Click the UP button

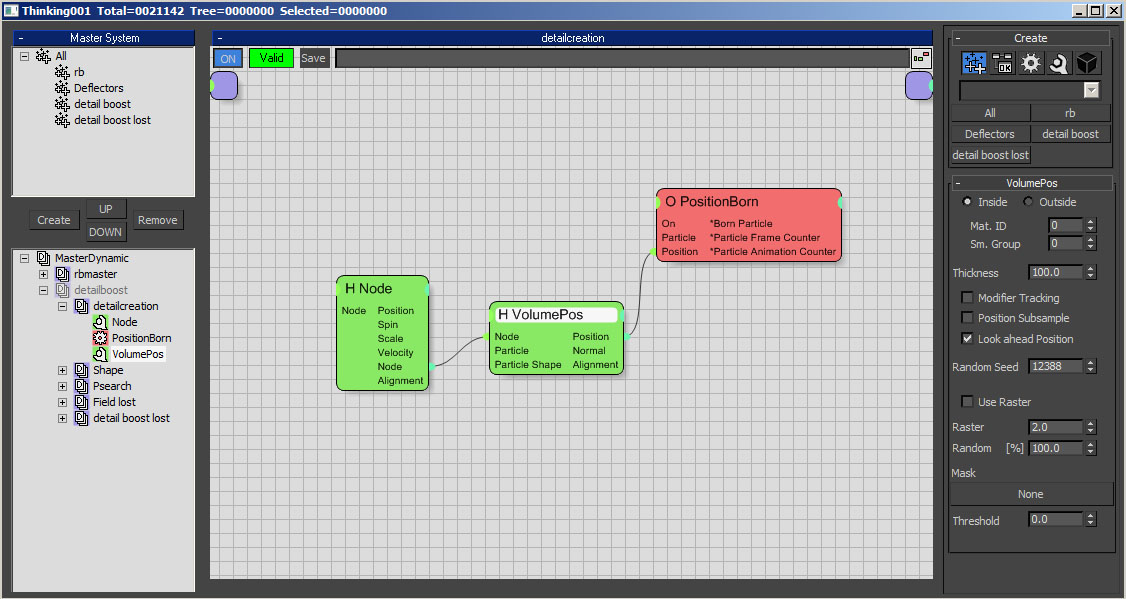[x=106, y=209]
